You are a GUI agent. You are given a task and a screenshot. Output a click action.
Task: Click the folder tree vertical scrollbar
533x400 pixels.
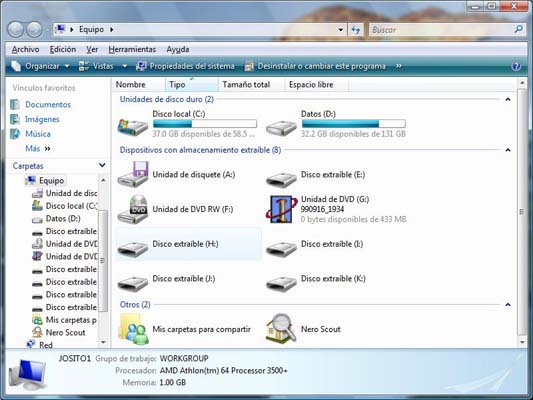tap(103, 261)
